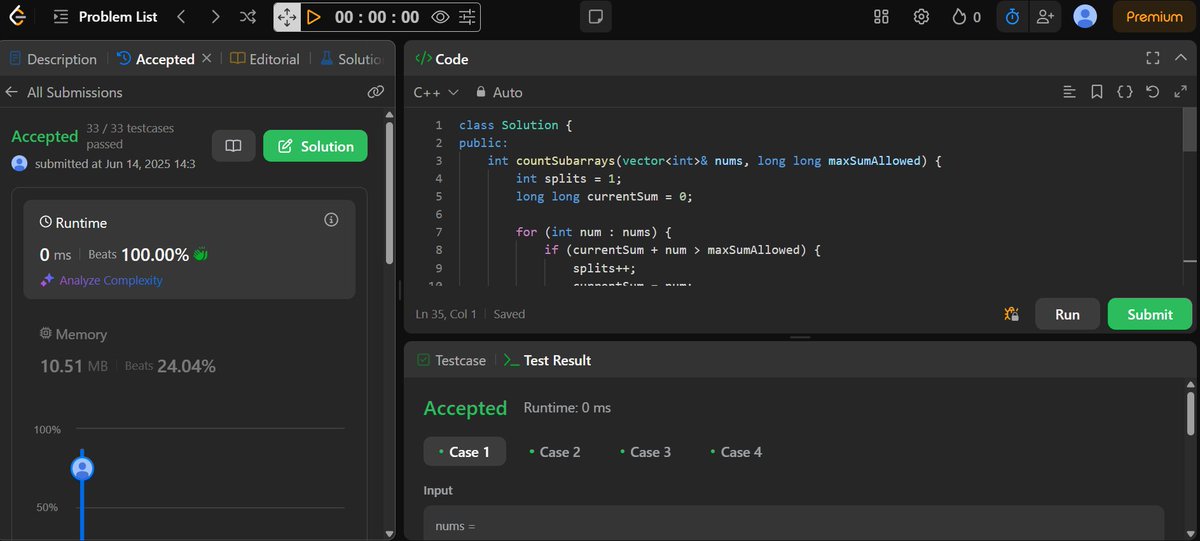Pick a random problem with shuffle icon
This screenshot has width=1200, height=541.
pyautogui.click(x=248, y=17)
